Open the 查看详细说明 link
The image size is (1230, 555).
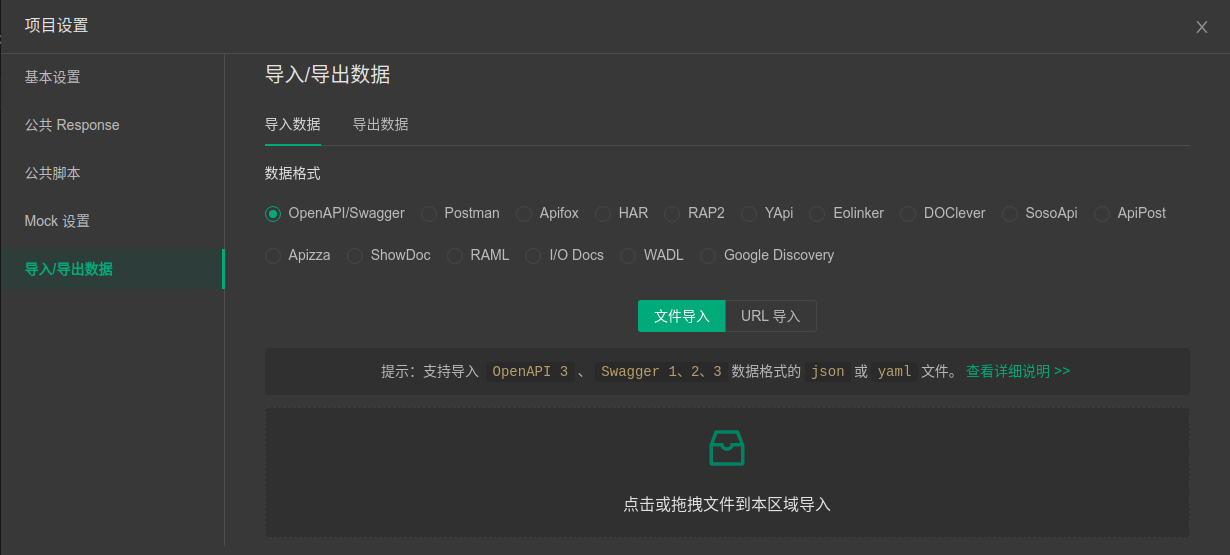click(x=1017, y=371)
